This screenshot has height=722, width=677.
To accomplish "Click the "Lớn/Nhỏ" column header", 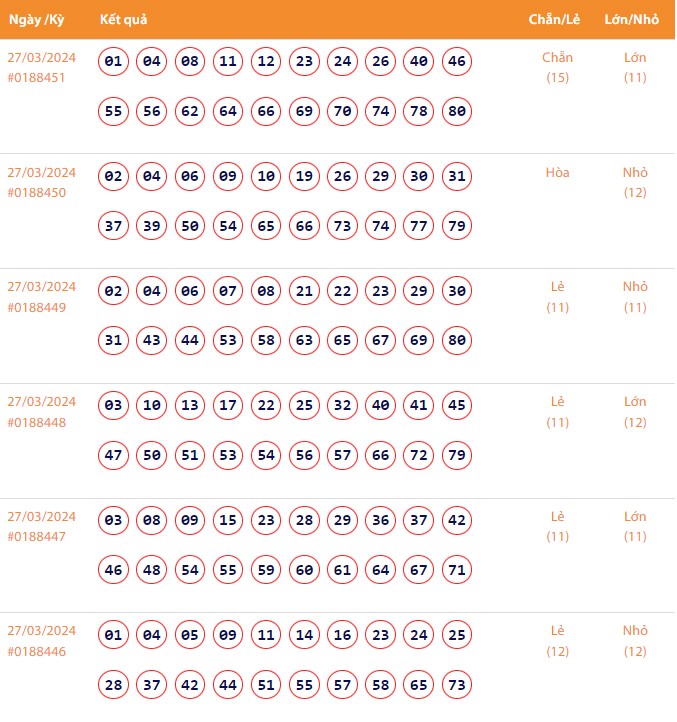I will [634, 20].
